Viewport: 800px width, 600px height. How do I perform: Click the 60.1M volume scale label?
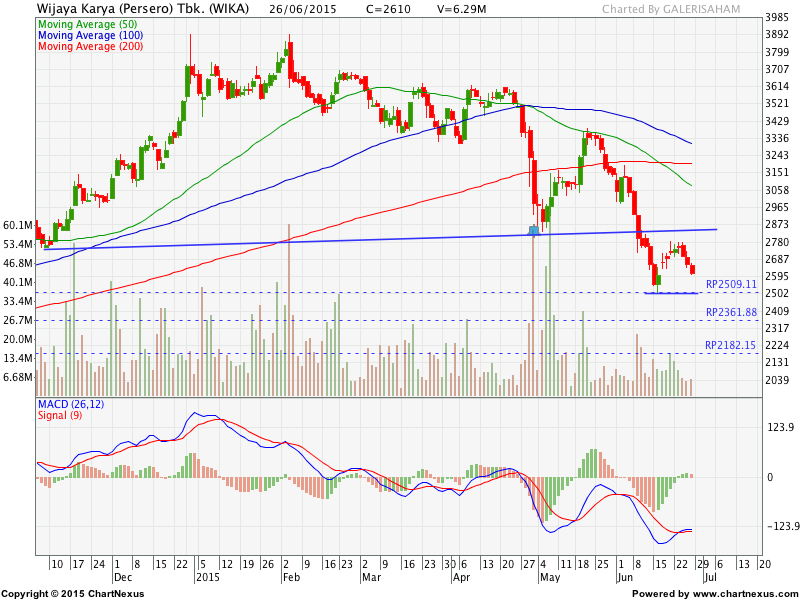[x=18, y=225]
